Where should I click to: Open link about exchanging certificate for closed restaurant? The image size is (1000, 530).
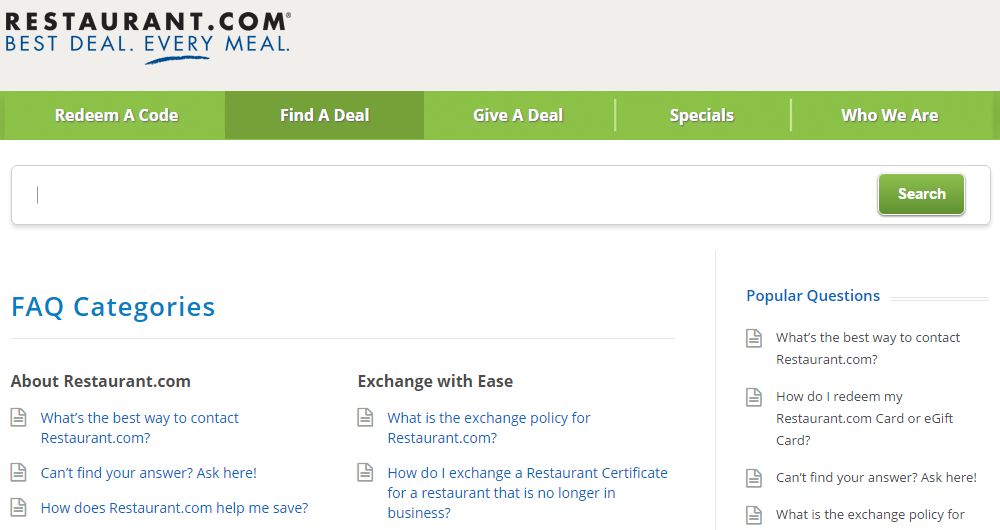[527, 493]
